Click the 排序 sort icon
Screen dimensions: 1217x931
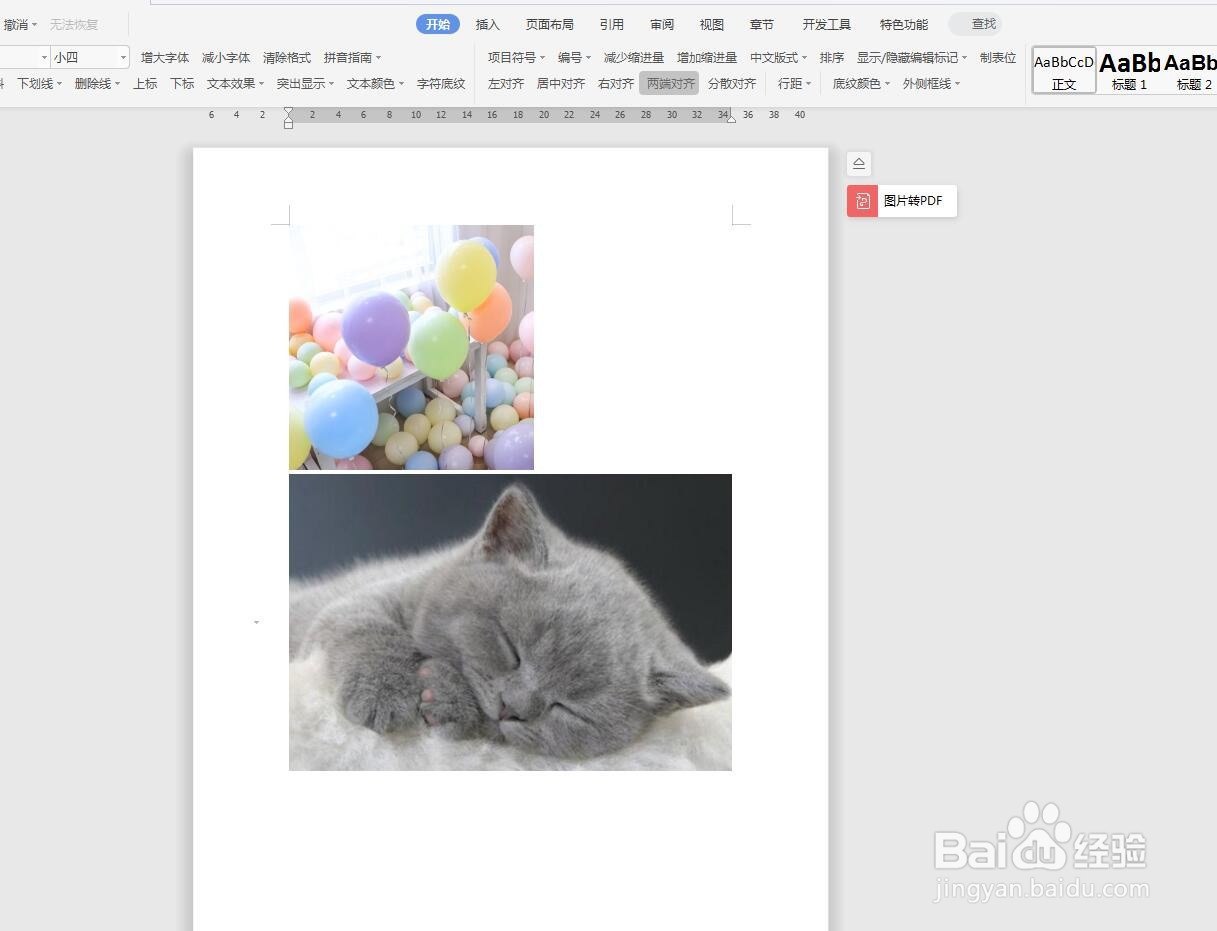pos(831,57)
